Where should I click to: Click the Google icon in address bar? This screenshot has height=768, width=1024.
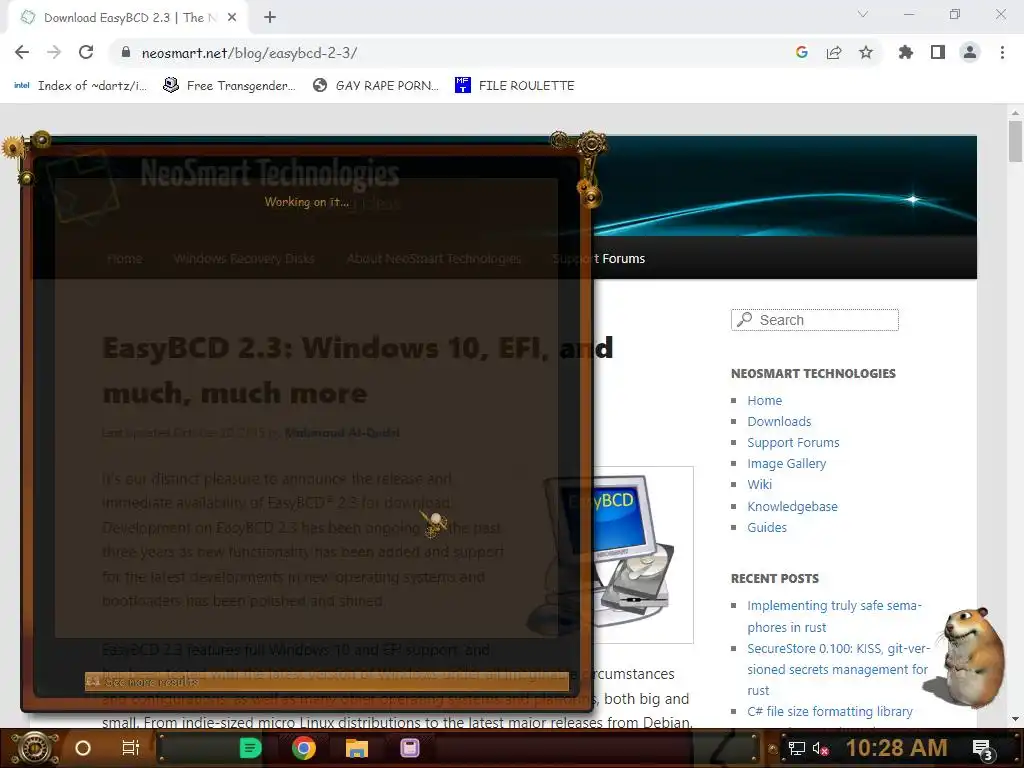pos(801,52)
